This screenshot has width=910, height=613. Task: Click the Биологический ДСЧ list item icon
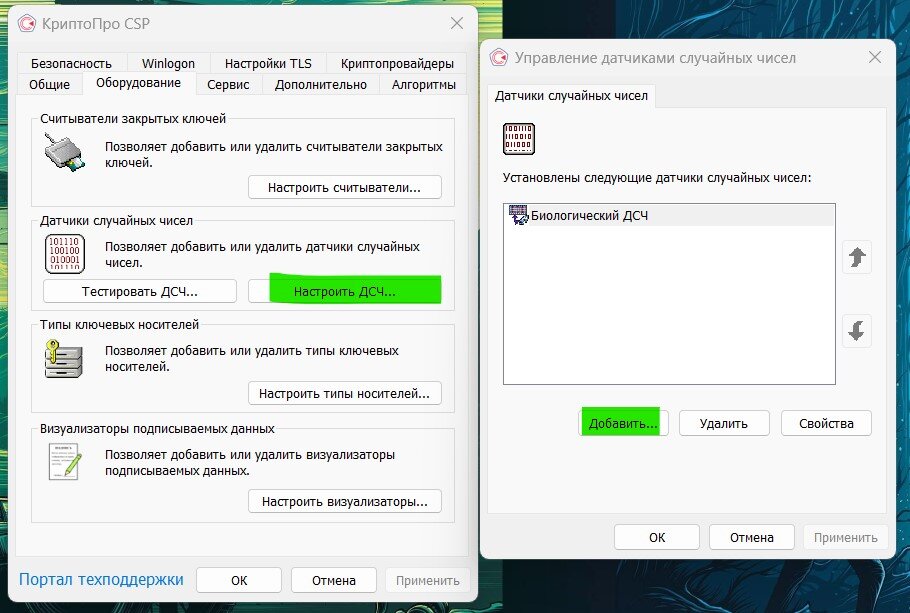click(x=518, y=215)
